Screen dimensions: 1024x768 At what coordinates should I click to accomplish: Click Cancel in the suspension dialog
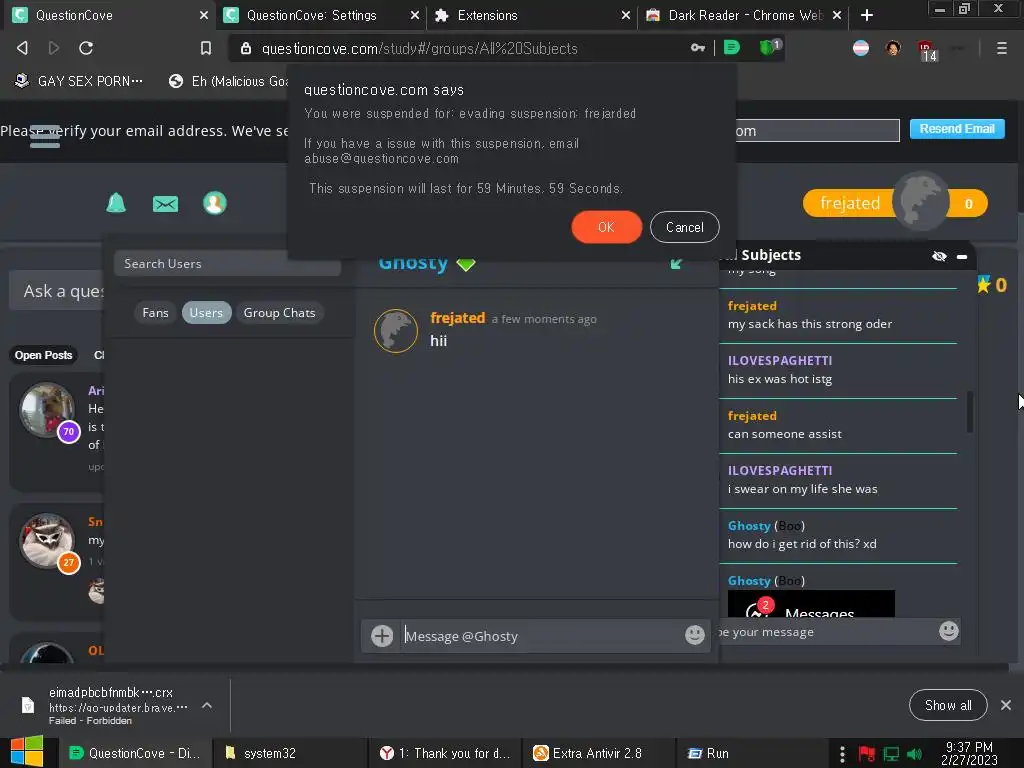[x=684, y=227]
